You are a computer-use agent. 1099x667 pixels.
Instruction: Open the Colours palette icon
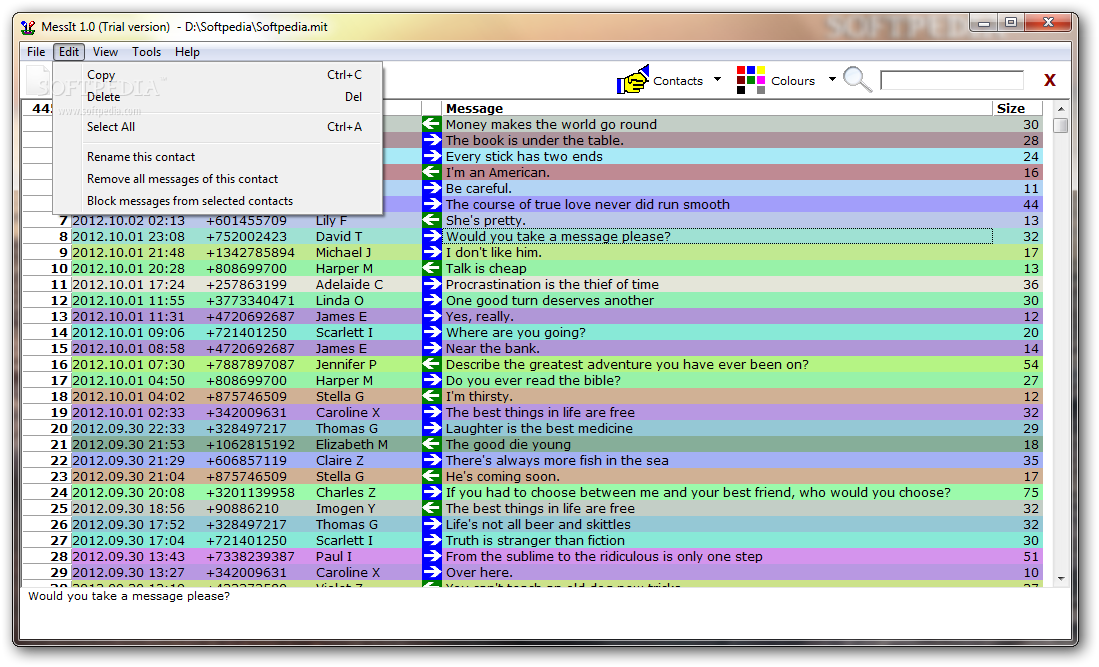[751, 80]
